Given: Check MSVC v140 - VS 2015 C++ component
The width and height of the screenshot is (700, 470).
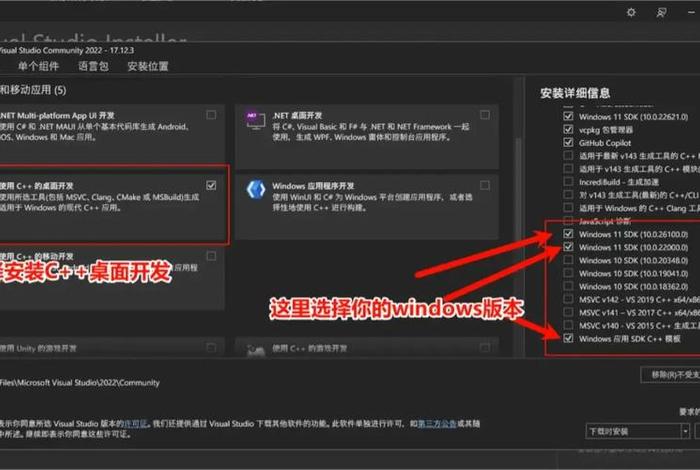Looking at the screenshot, I should pos(568,325).
